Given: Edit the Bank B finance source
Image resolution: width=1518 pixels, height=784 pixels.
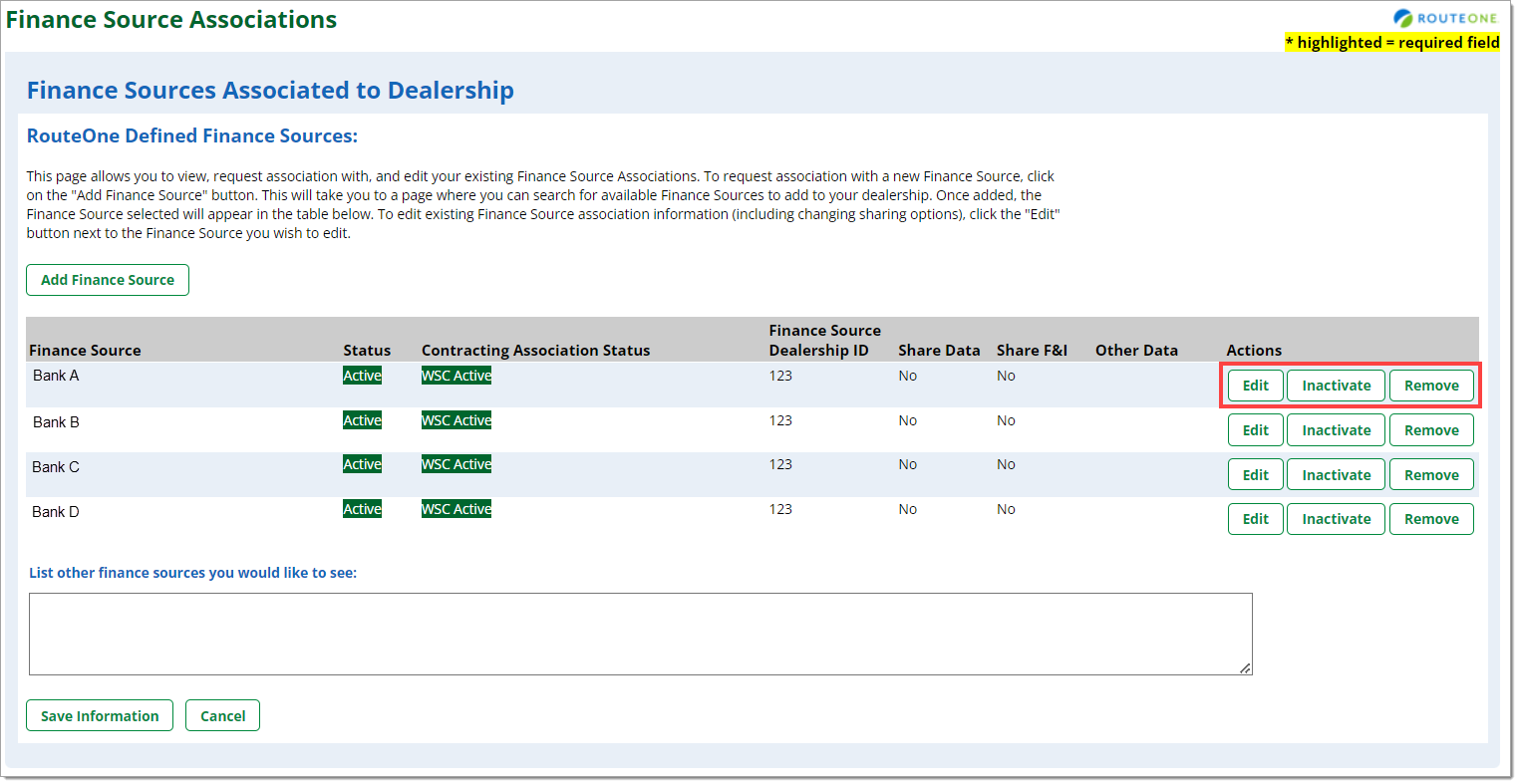Looking at the screenshot, I should [x=1255, y=430].
